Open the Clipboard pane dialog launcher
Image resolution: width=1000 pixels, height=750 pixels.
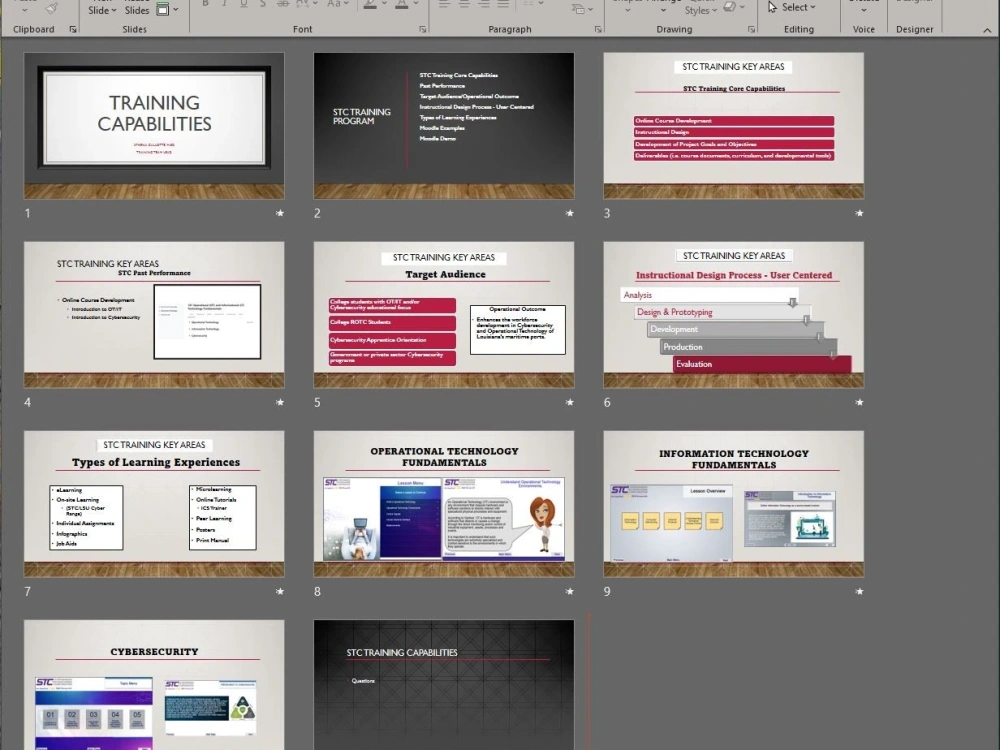pos(73,29)
